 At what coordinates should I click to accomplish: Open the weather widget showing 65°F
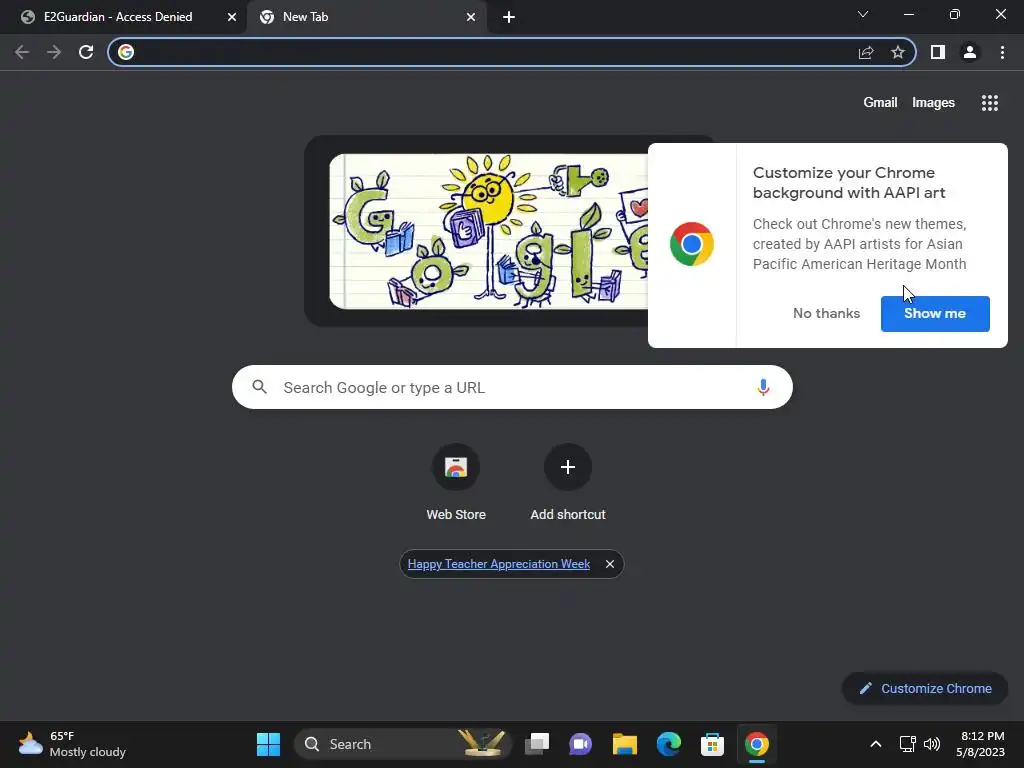pos(72,744)
